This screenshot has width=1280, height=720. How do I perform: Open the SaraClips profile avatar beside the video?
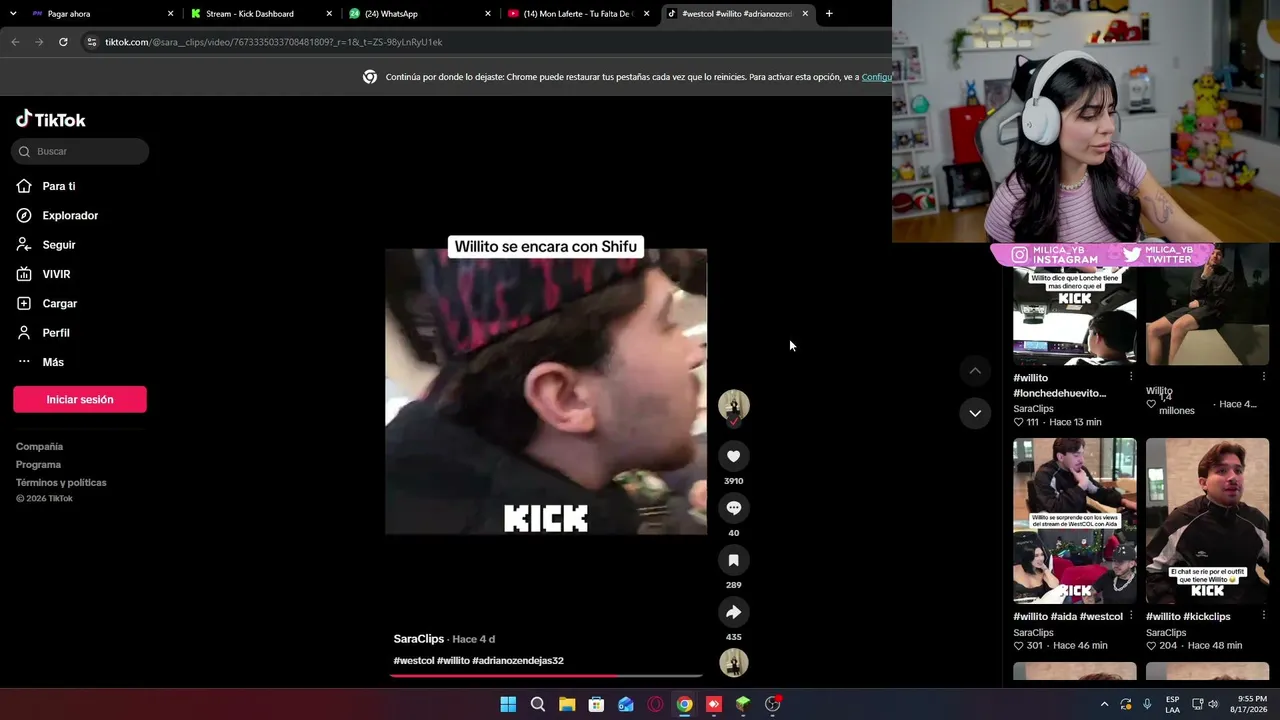(x=733, y=405)
